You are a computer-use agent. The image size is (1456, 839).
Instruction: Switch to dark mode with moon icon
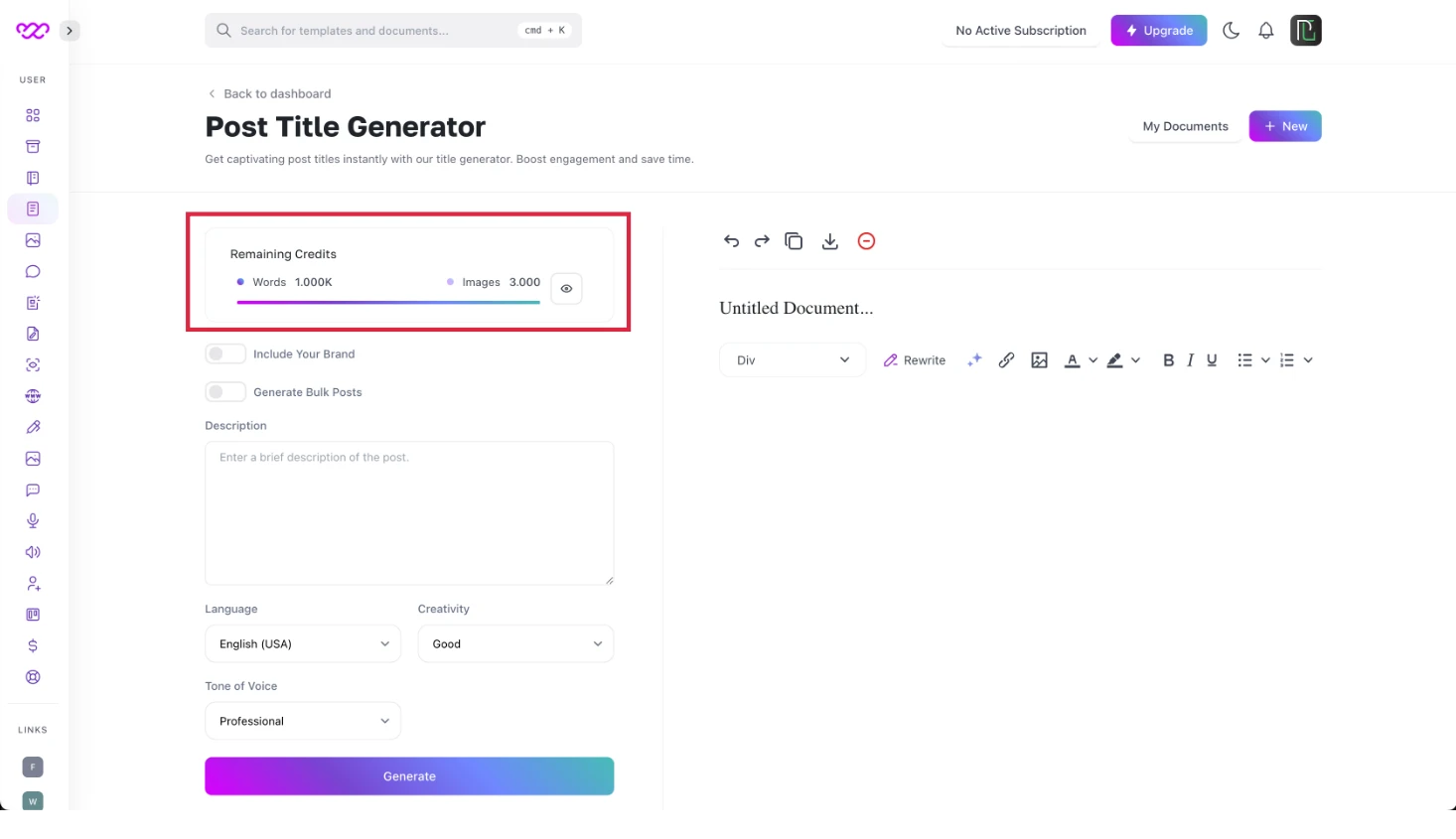[x=1231, y=31]
